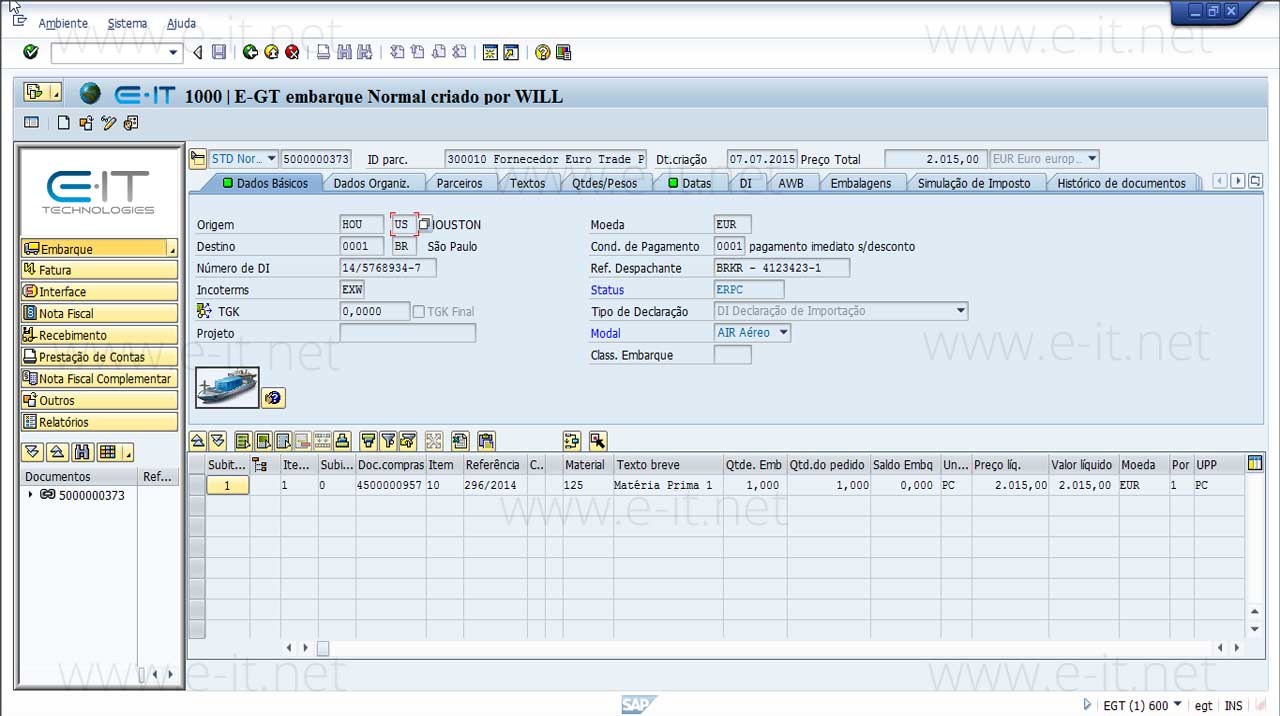Click the green Enter checkmark icon

30,52
